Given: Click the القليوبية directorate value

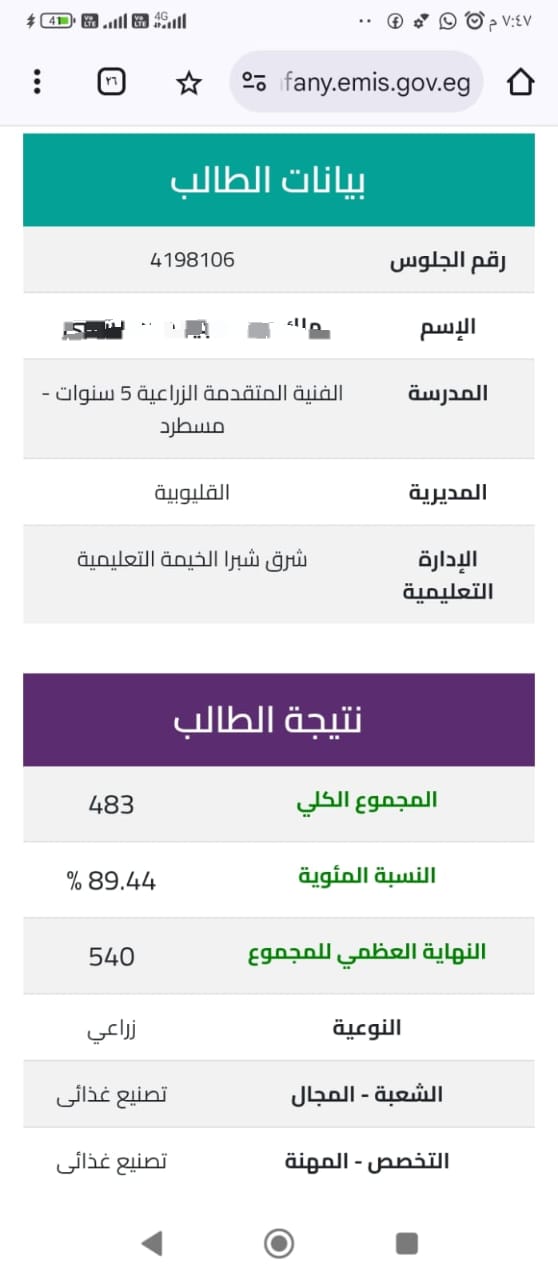Looking at the screenshot, I should (192, 492).
